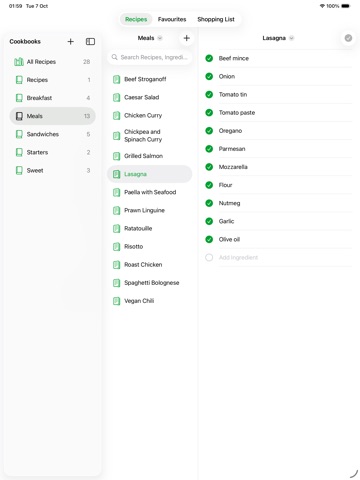Add a new recipe to Meals

click(187, 38)
